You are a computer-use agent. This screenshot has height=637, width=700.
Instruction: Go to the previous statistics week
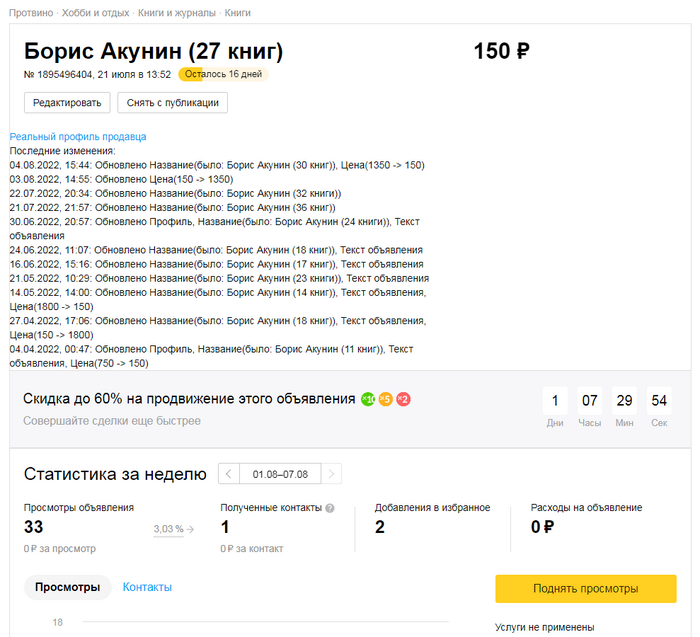(x=229, y=474)
